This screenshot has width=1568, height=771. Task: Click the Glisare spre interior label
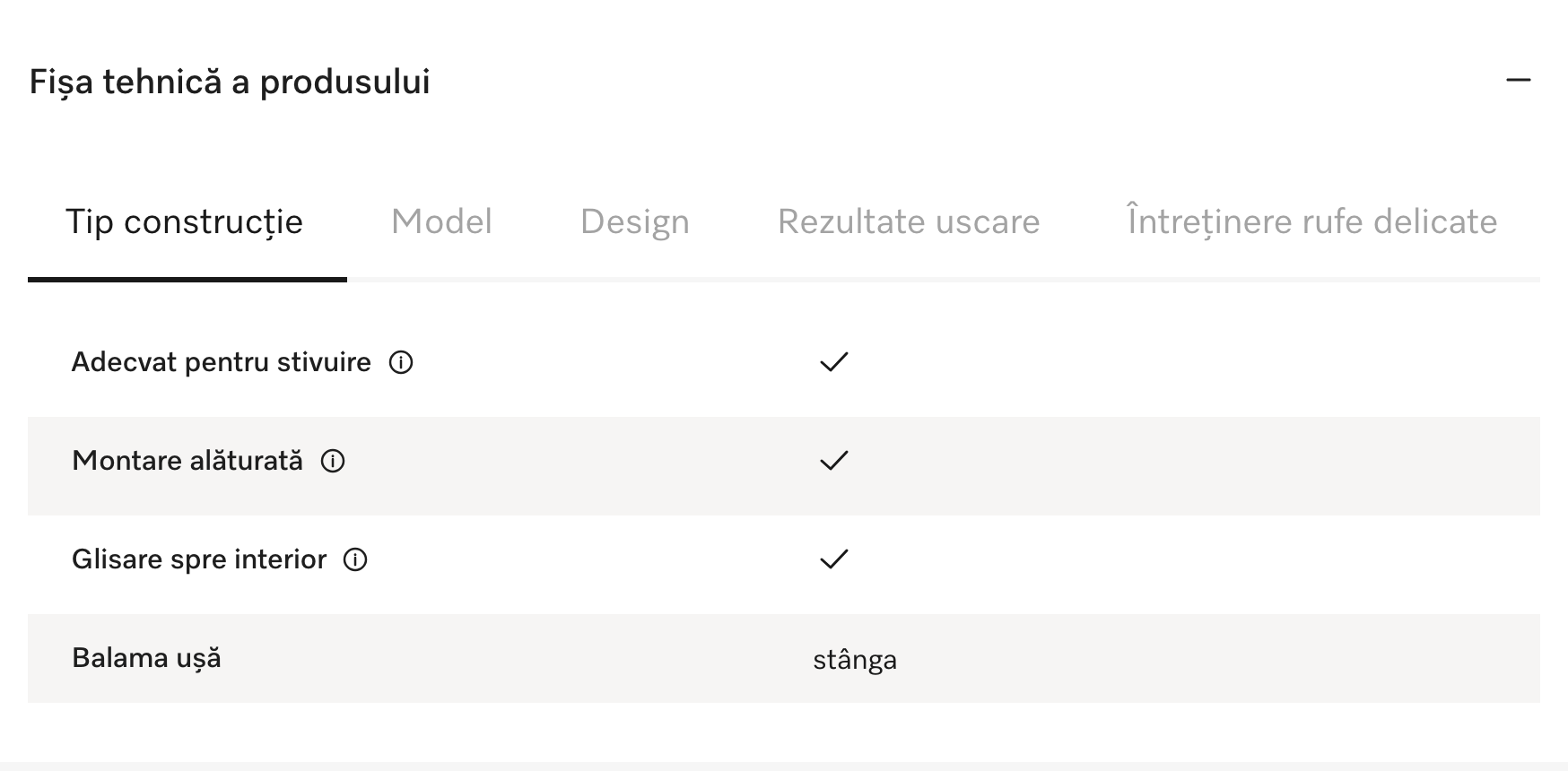199,559
